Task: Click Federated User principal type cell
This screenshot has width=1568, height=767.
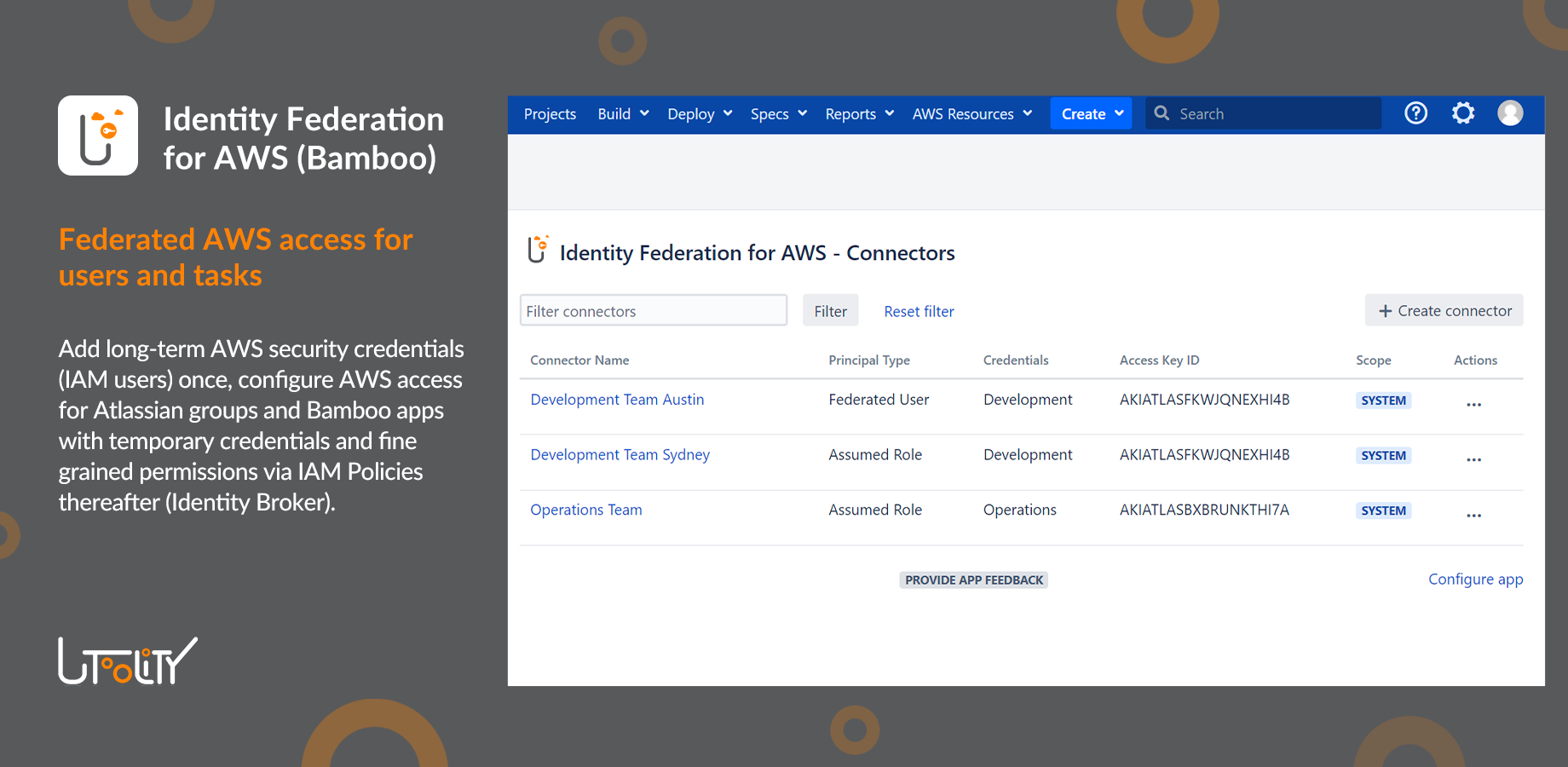Action: point(879,400)
